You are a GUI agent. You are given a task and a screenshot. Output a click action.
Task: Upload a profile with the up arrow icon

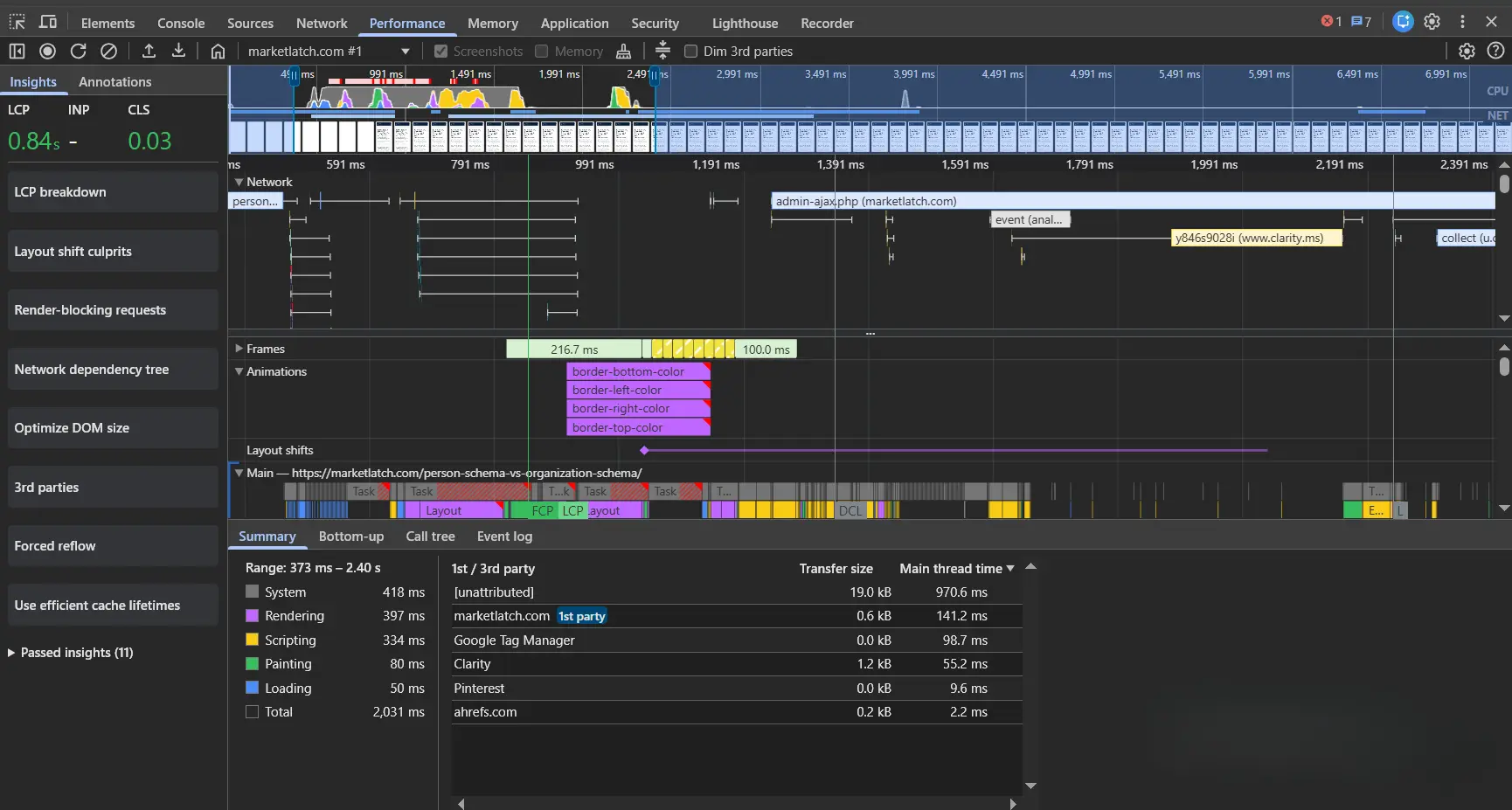click(149, 51)
